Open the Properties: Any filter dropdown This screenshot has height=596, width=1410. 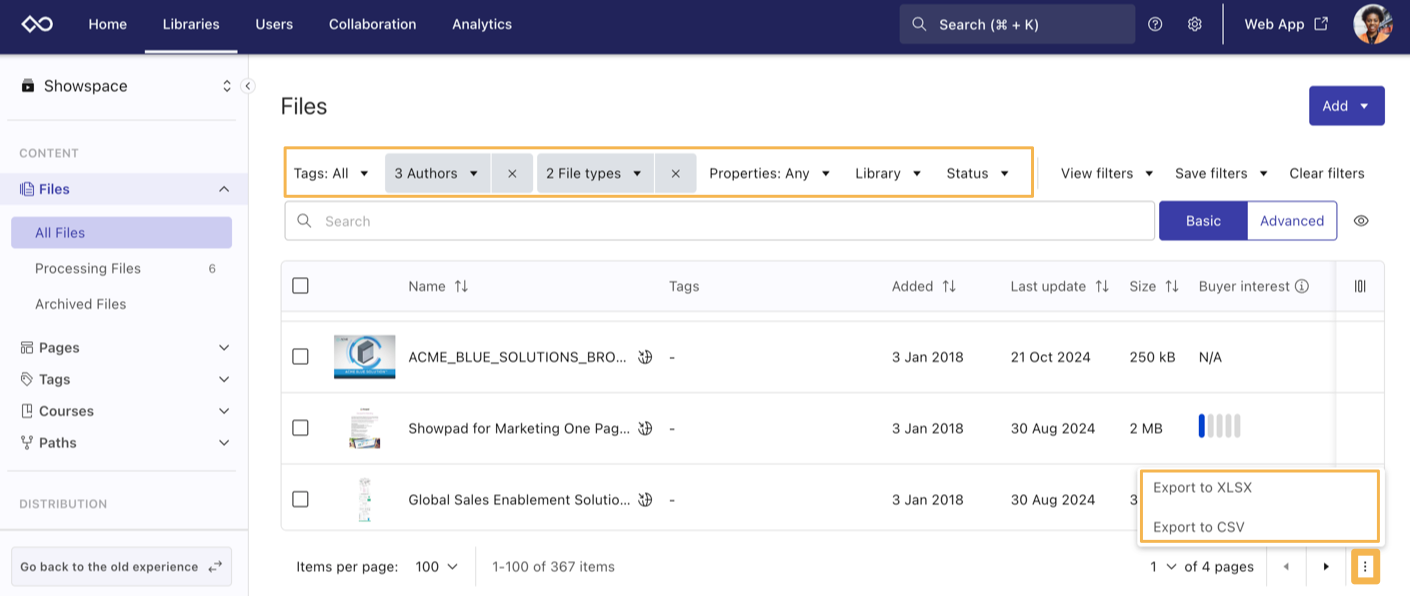point(770,173)
